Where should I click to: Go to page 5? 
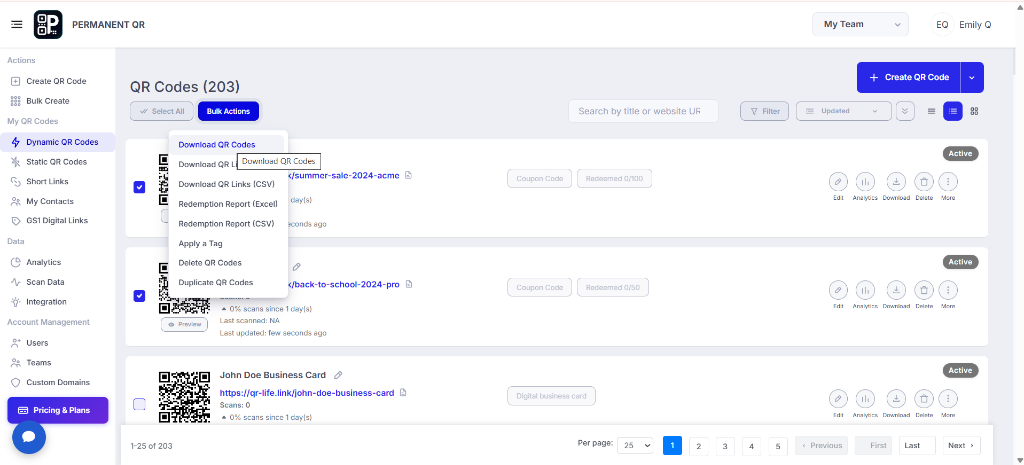(777, 445)
